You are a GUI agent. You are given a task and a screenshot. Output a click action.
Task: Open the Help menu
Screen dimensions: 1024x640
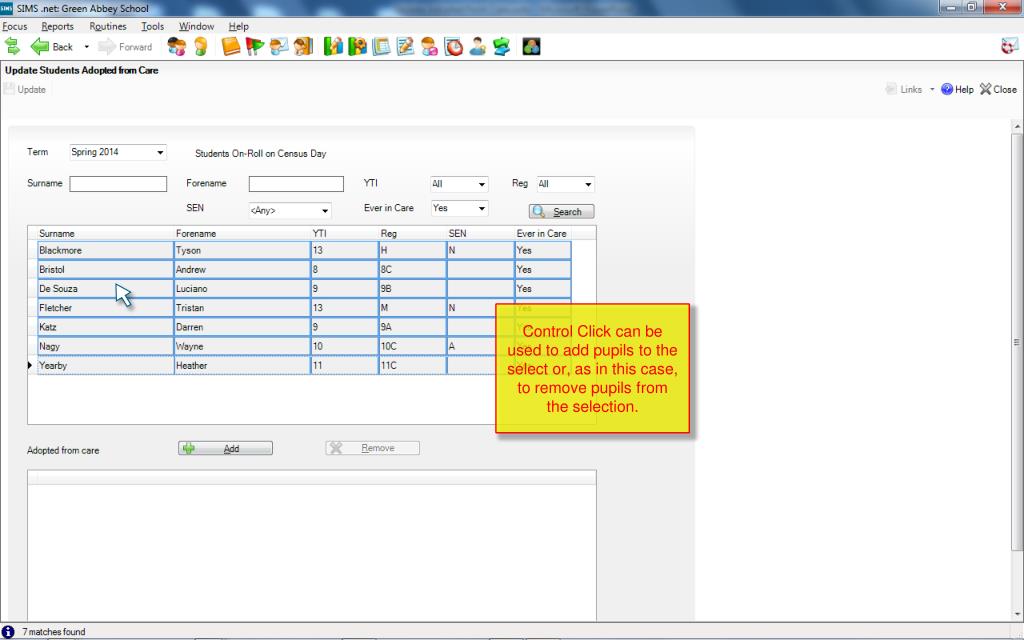coord(238,26)
